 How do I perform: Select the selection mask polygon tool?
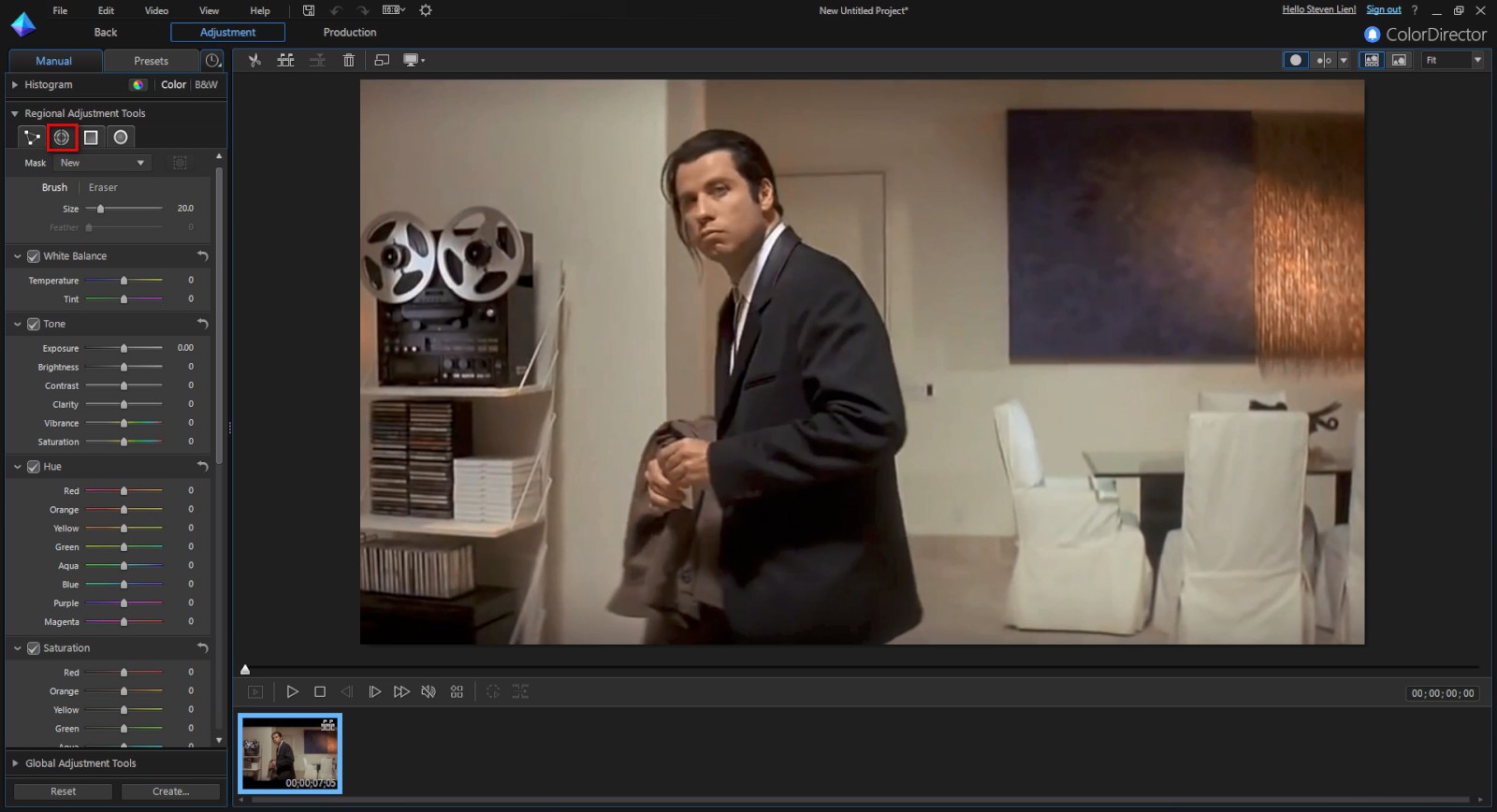coord(33,138)
